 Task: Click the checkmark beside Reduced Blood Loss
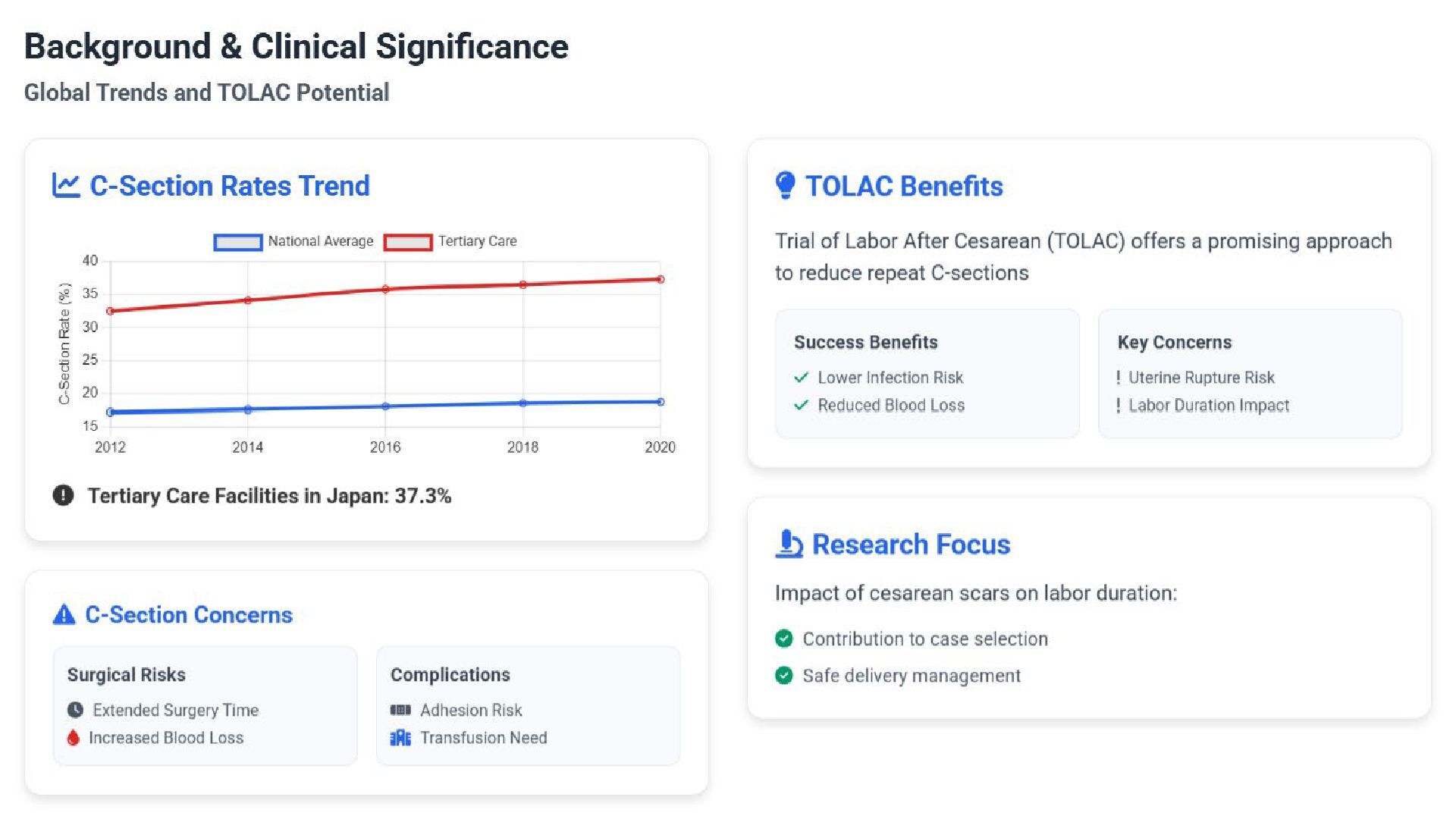(801, 405)
